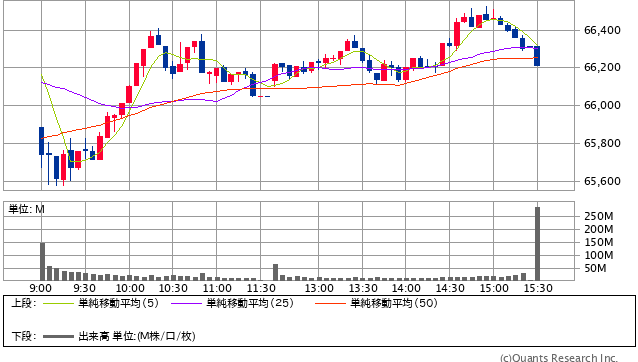Select the 単純移動平均(25) legend label
Viewport: 638px width, 362px height.
tap(250, 303)
